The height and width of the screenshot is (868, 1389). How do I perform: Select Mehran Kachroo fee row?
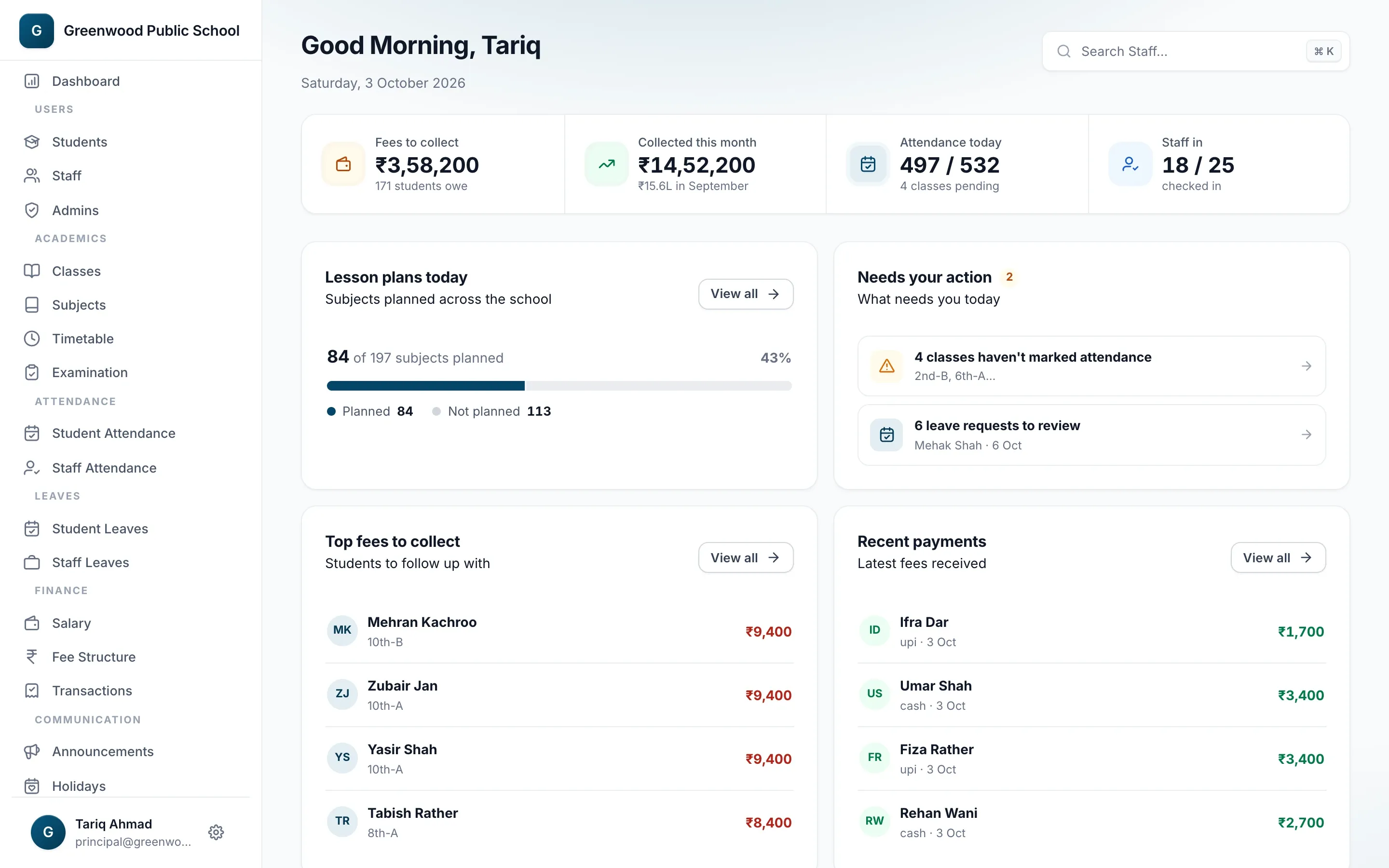(559, 632)
